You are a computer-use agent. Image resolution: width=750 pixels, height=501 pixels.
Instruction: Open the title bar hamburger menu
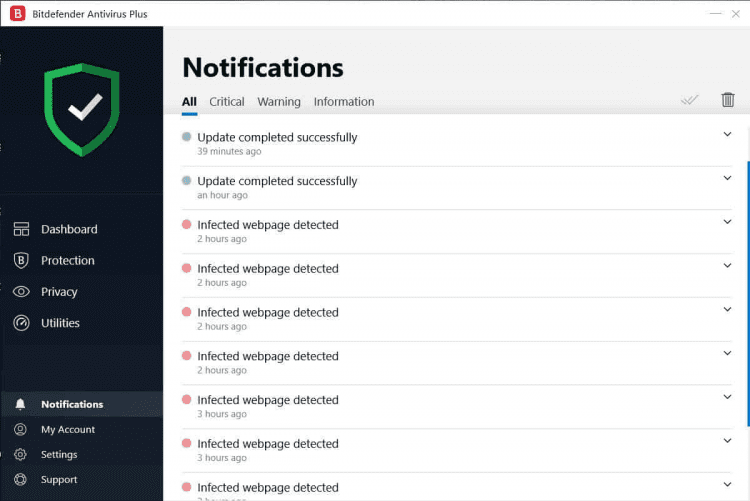click(x=716, y=13)
